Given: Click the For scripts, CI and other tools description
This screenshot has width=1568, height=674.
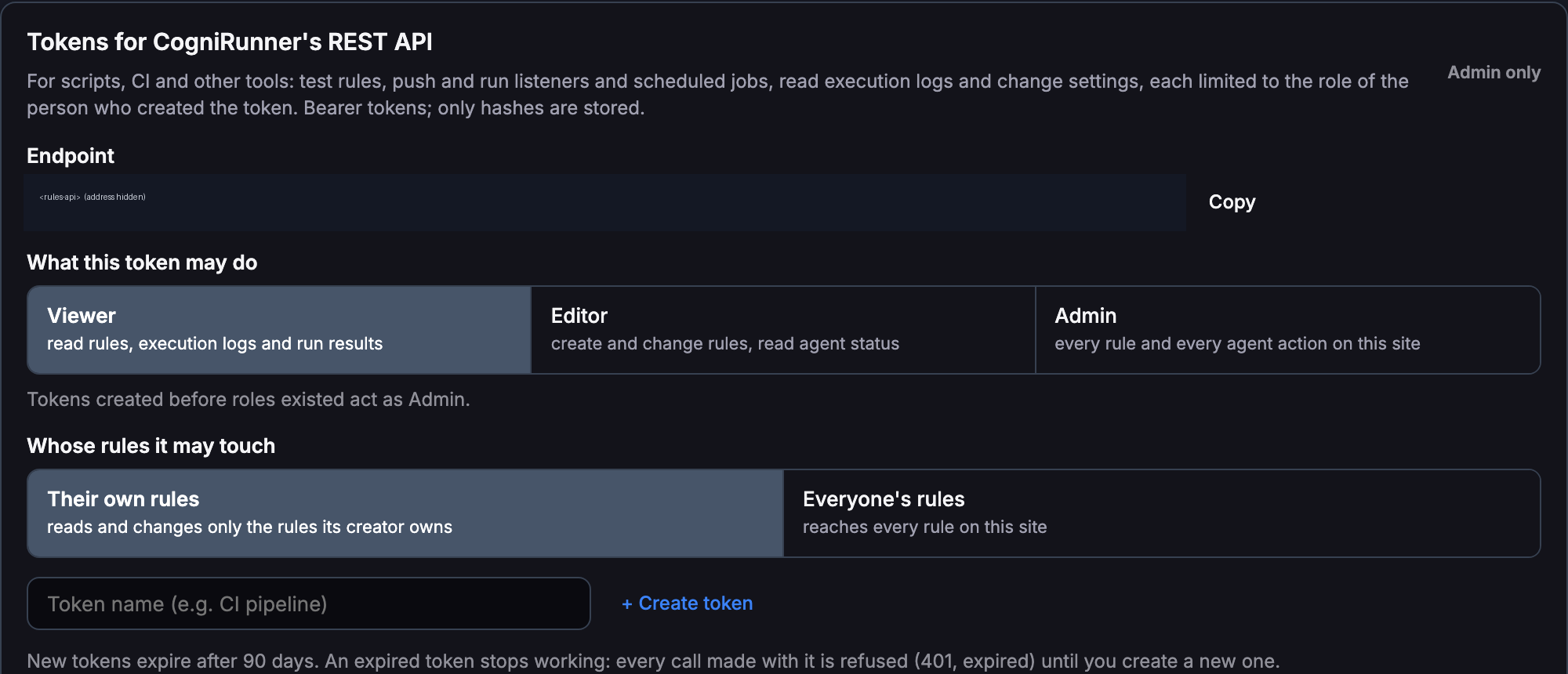Looking at the screenshot, I should [x=717, y=95].
